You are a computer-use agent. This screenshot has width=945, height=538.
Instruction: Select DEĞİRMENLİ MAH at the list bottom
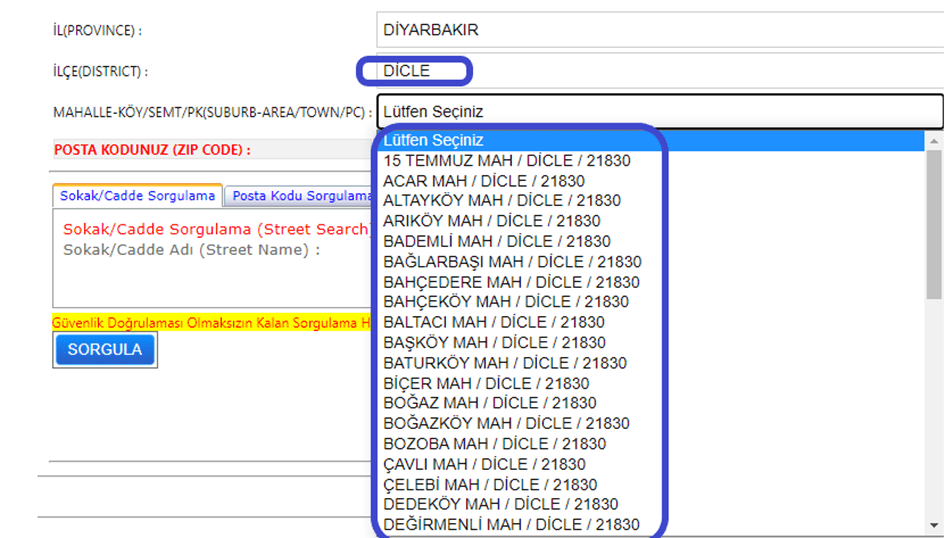tap(511, 524)
